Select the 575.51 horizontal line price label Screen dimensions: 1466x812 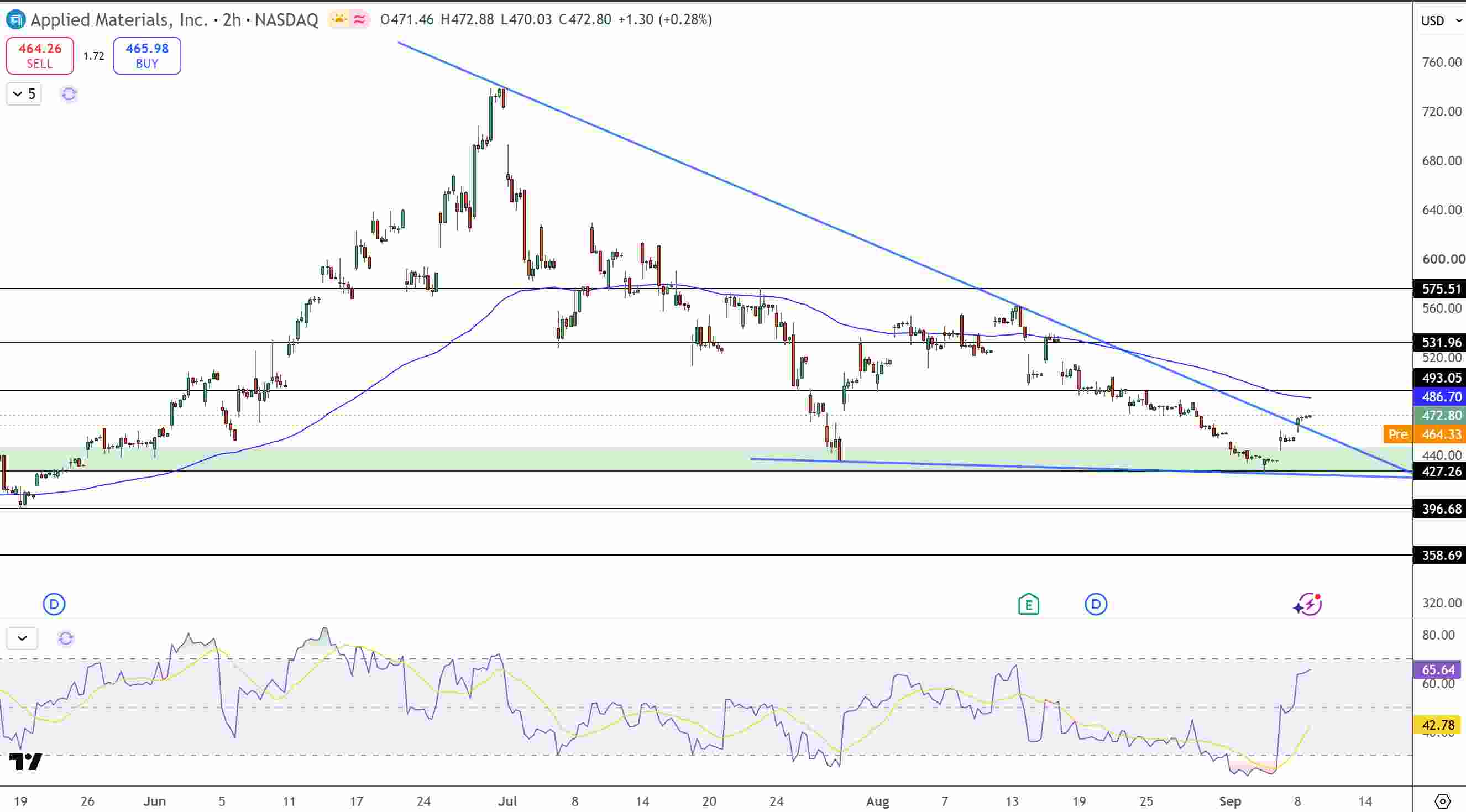(x=1440, y=289)
